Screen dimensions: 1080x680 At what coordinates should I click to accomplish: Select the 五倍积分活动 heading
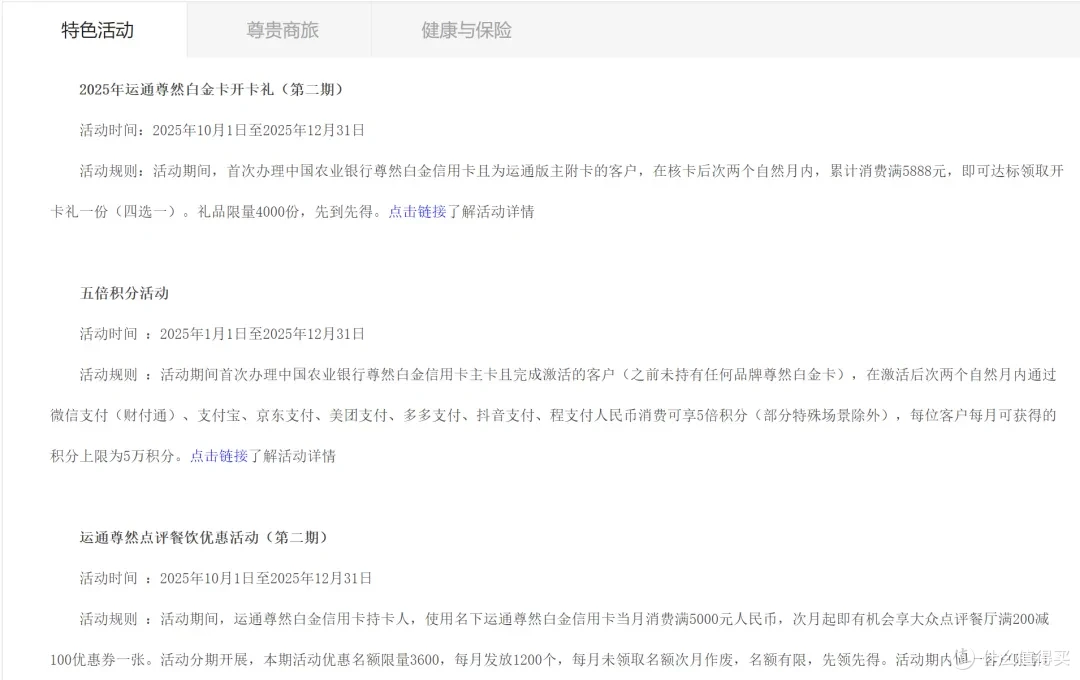[124, 293]
